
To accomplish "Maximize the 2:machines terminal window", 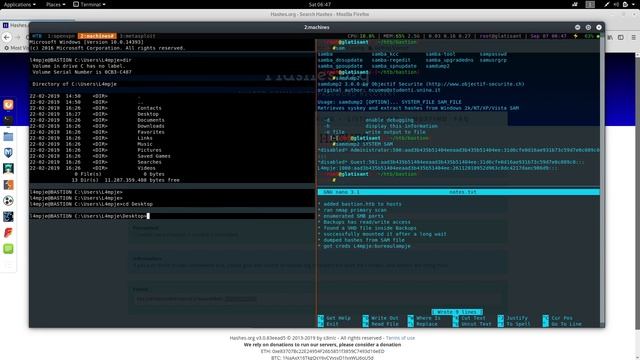I will (588, 27).
